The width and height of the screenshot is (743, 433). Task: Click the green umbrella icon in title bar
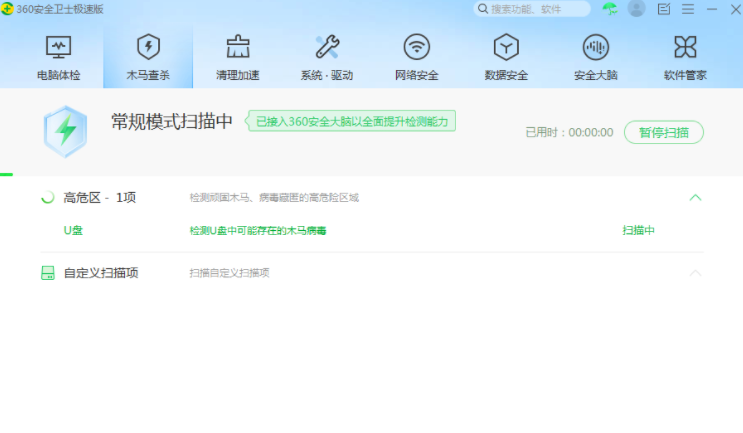pos(610,9)
